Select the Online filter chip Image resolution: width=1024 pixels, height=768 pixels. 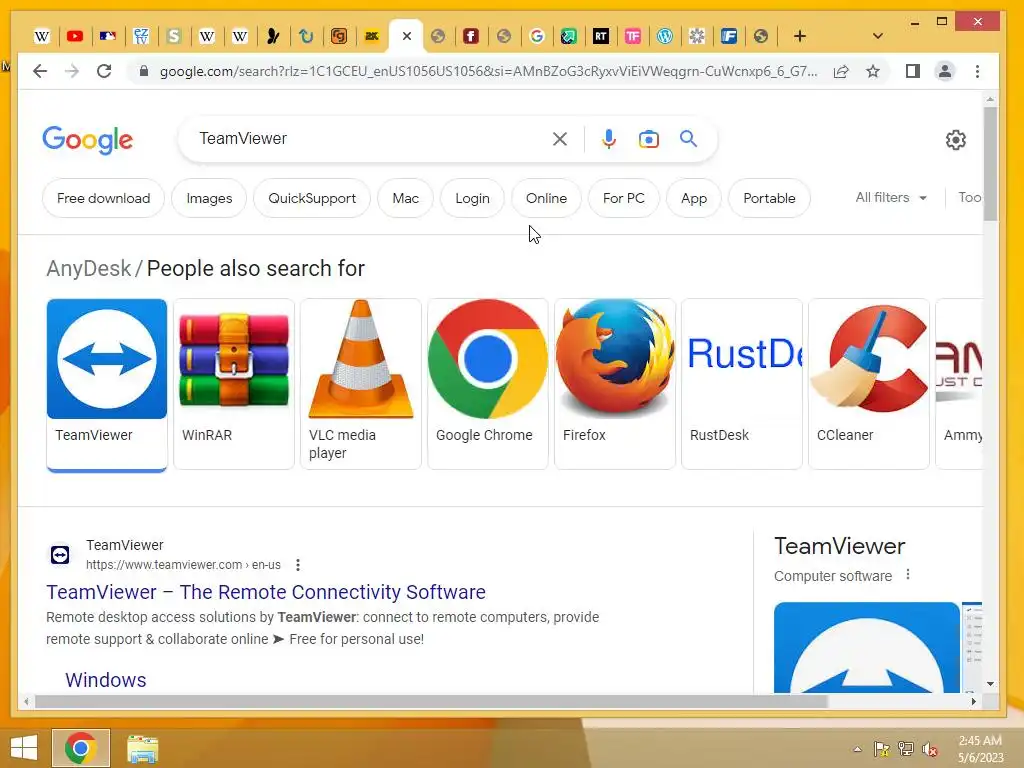point(546,198)
